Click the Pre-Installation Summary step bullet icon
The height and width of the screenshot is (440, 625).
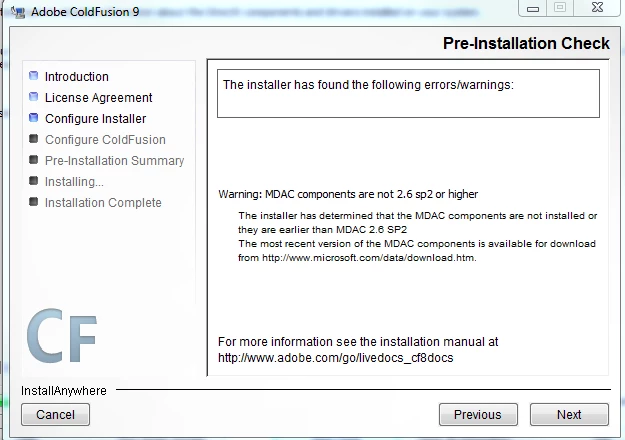pyautogui.click(x=34, y=160)
